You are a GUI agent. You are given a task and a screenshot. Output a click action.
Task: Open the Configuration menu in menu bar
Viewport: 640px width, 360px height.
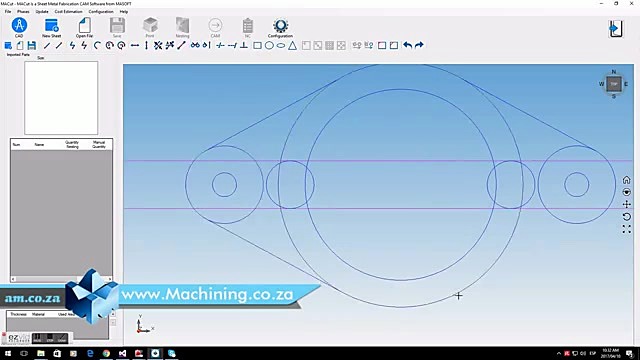(x=101, y=11)
